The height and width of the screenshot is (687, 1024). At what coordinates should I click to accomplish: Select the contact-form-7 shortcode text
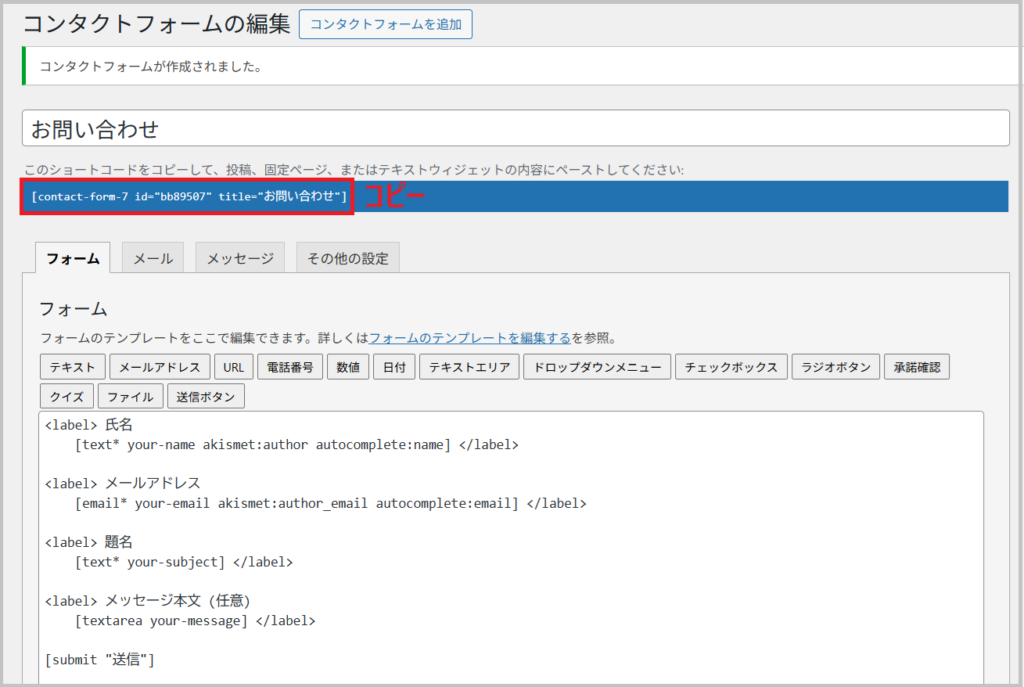tap(188, 196)
